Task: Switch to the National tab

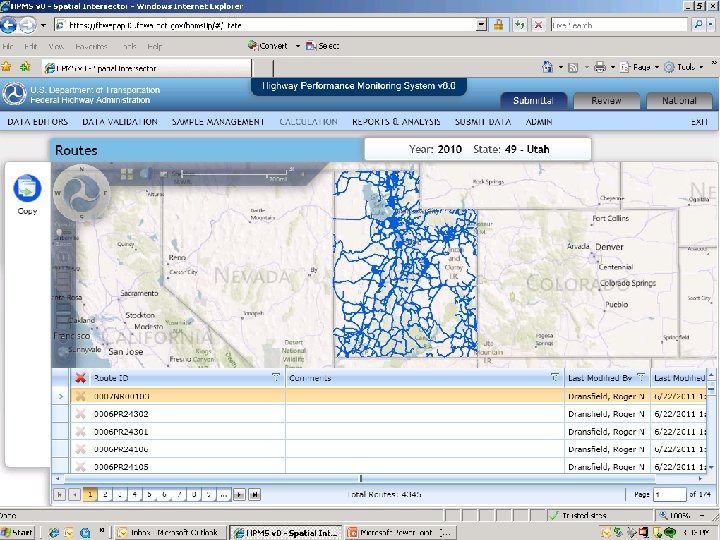Action: coord(680,101)
